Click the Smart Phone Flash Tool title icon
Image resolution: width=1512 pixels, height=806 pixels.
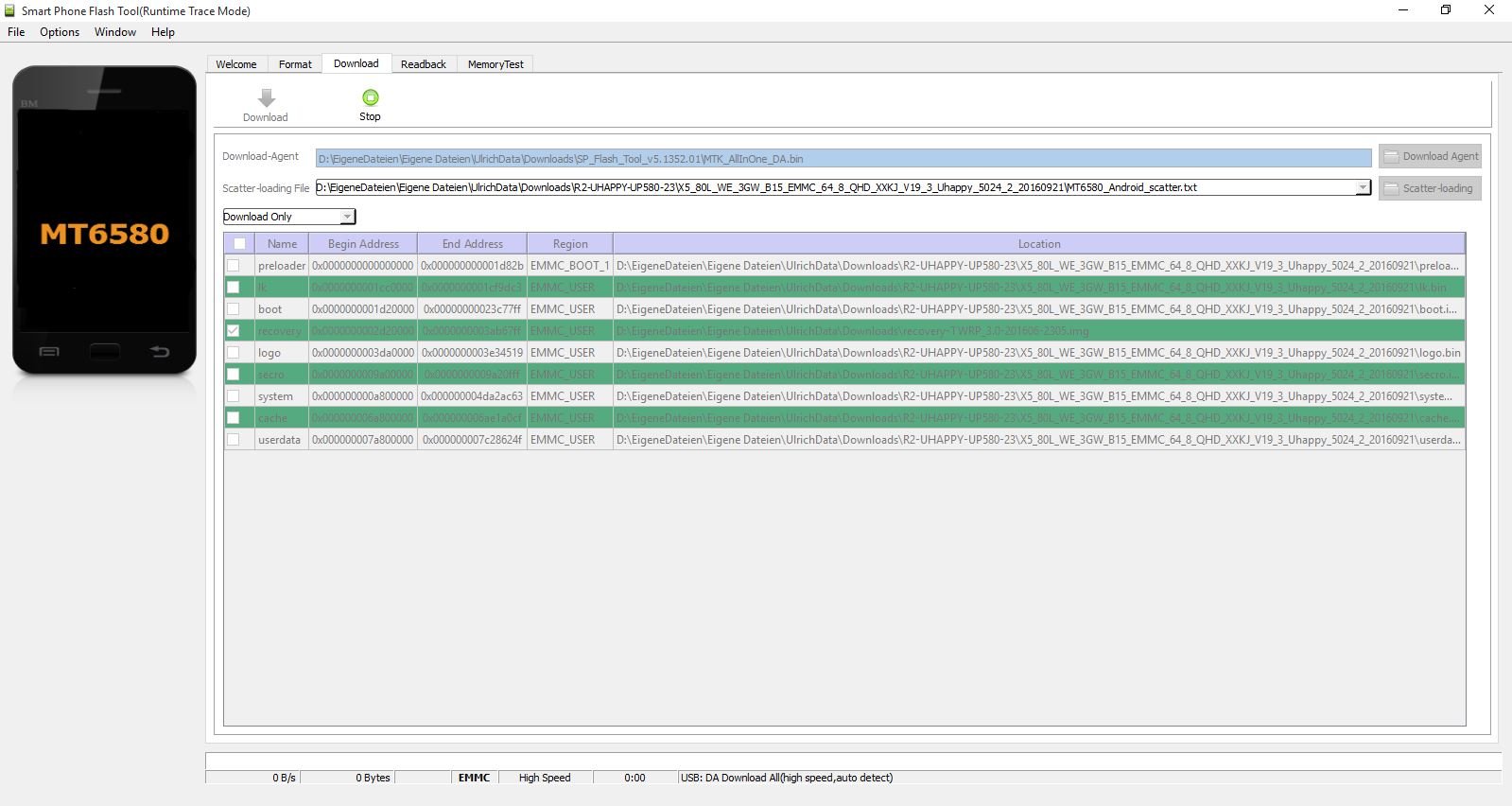pyautogui.click(x=10, y=10)
